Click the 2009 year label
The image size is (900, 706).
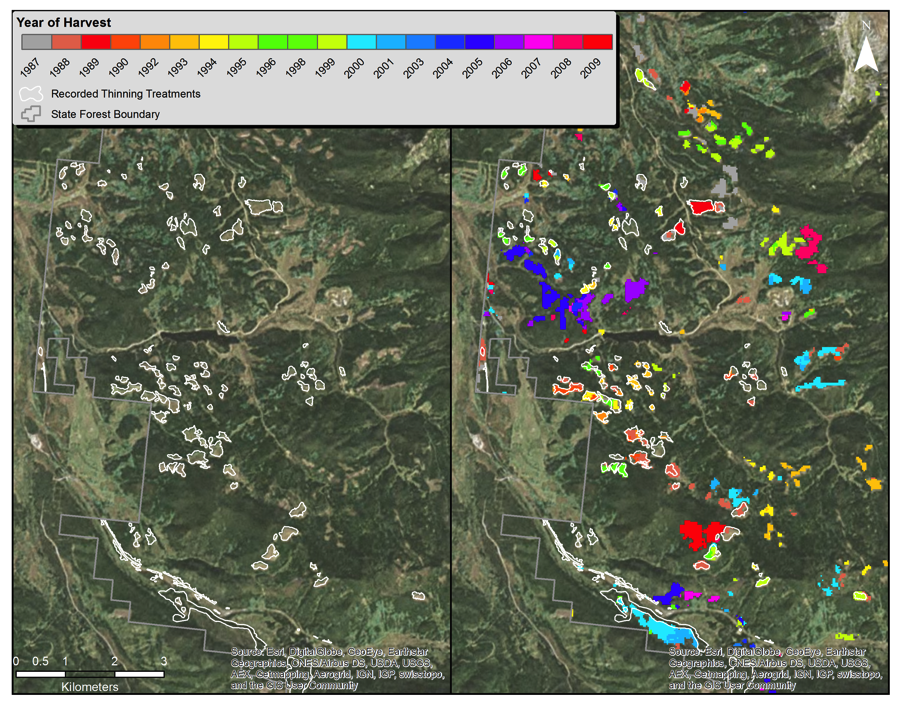591,67
